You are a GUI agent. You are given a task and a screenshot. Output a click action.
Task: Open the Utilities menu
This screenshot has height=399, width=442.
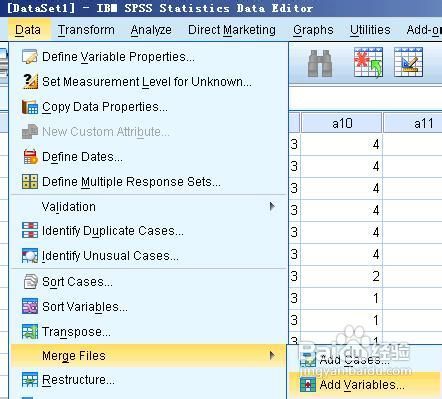coord(370,30)
